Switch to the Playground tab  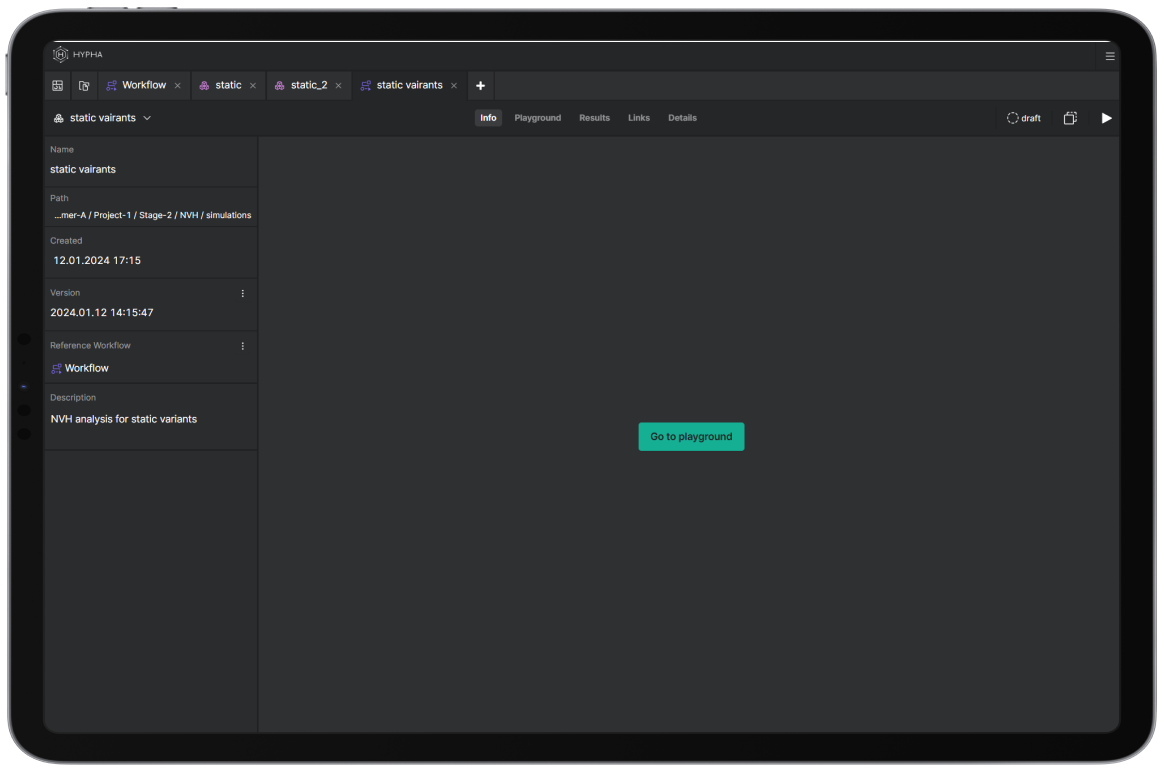coord(537,118)
